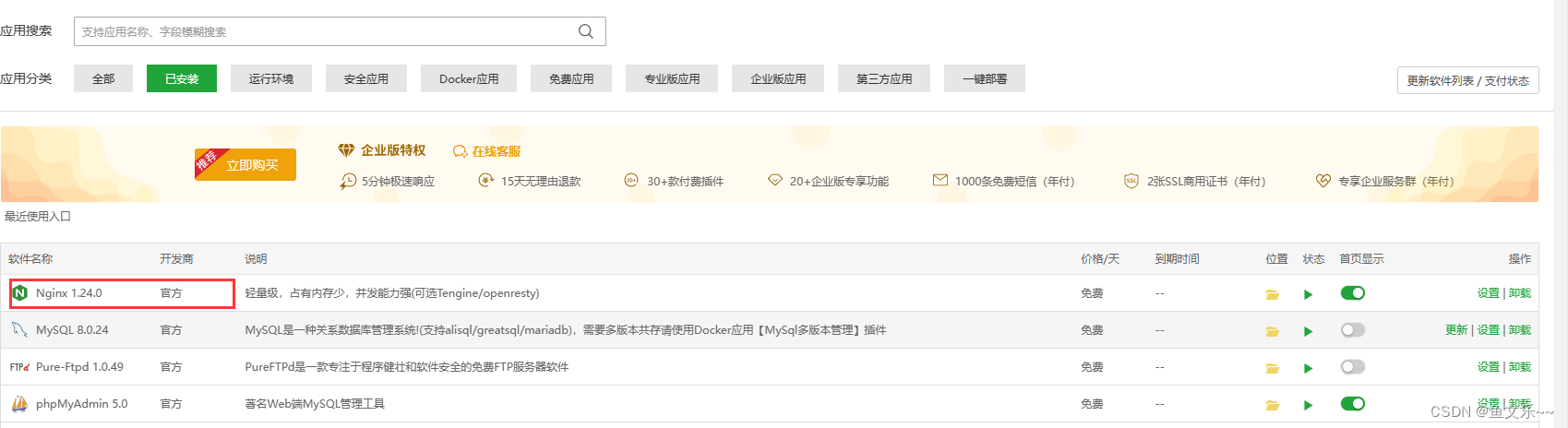Click Pure-Ftpd 卸载 uninstall link

[x=1520, y=367]
